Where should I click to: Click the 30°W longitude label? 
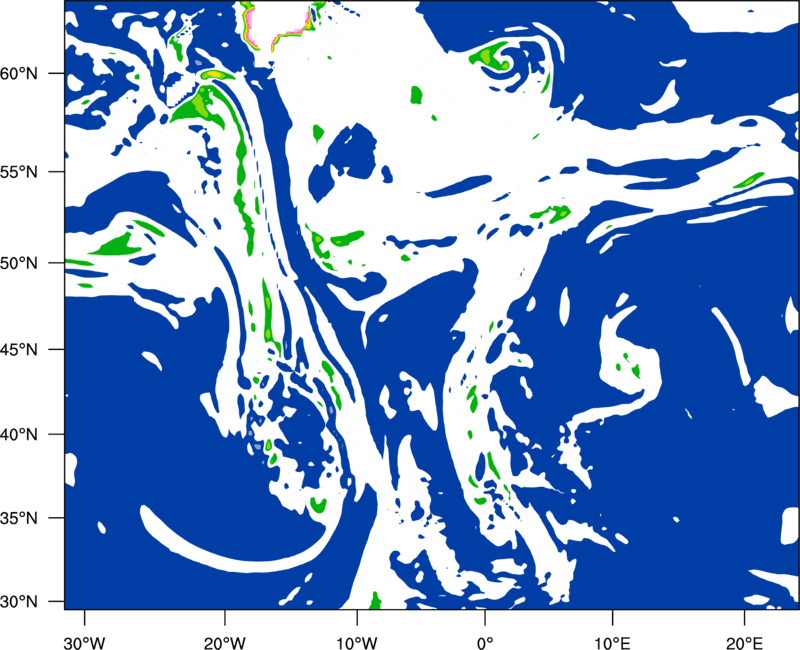coord(84,643)
